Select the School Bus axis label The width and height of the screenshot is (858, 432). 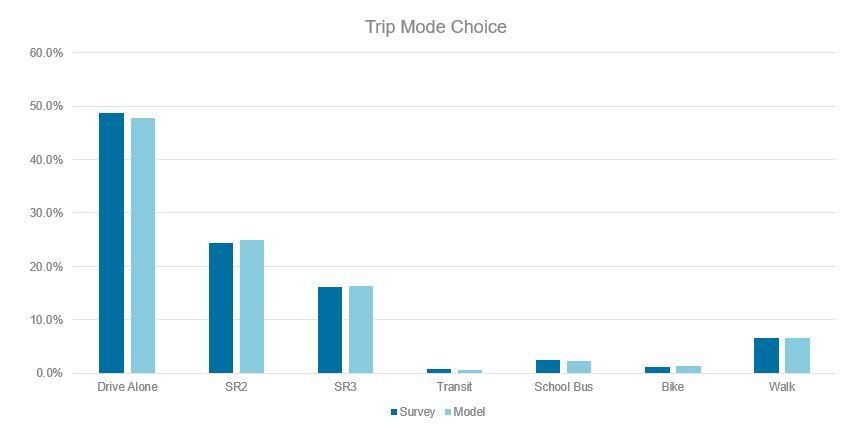(564, 387)
